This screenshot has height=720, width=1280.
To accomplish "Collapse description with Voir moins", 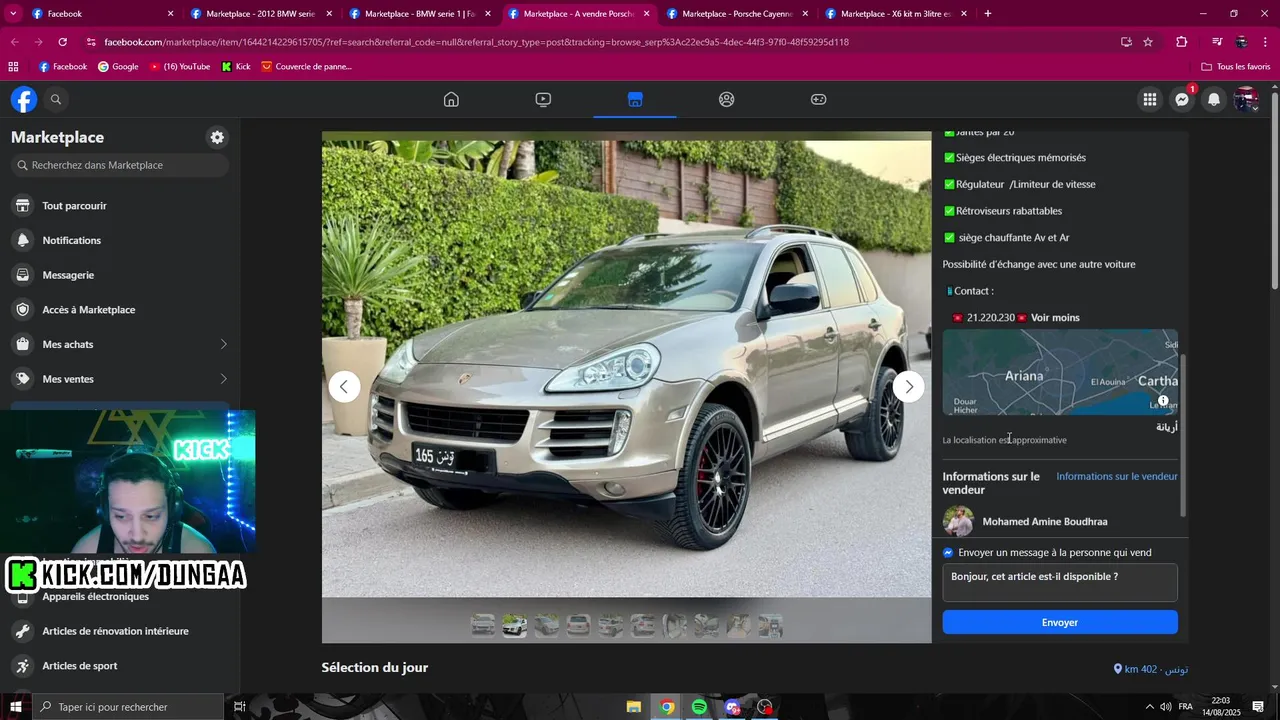I will click(x=1055, y=317).
